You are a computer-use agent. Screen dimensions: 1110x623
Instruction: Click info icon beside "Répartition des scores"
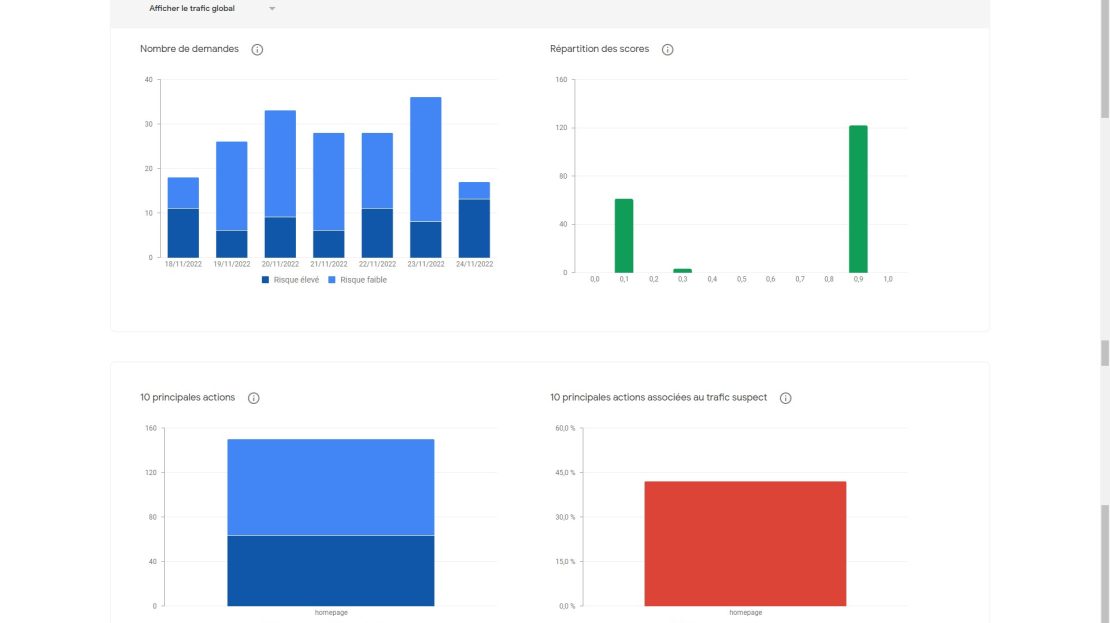(668, 50)
